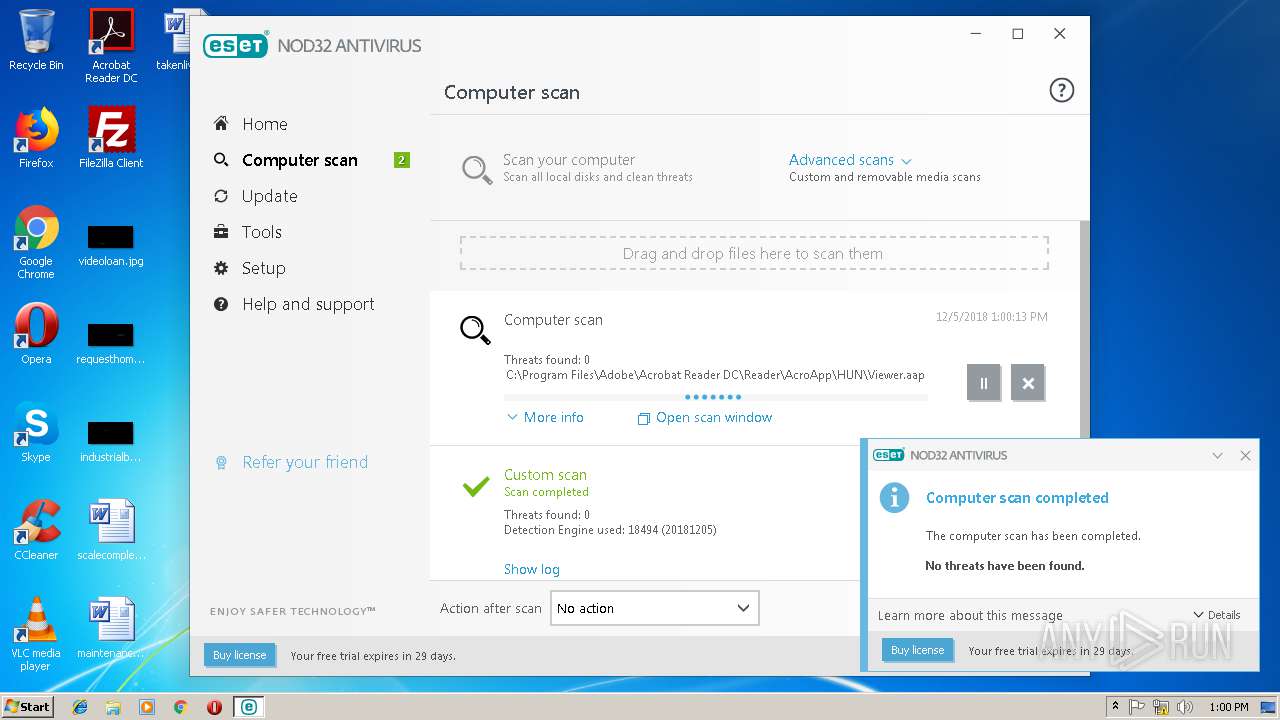Select the scalecomple… Word document icon
Screen dimensions: 1280x720
111,530
